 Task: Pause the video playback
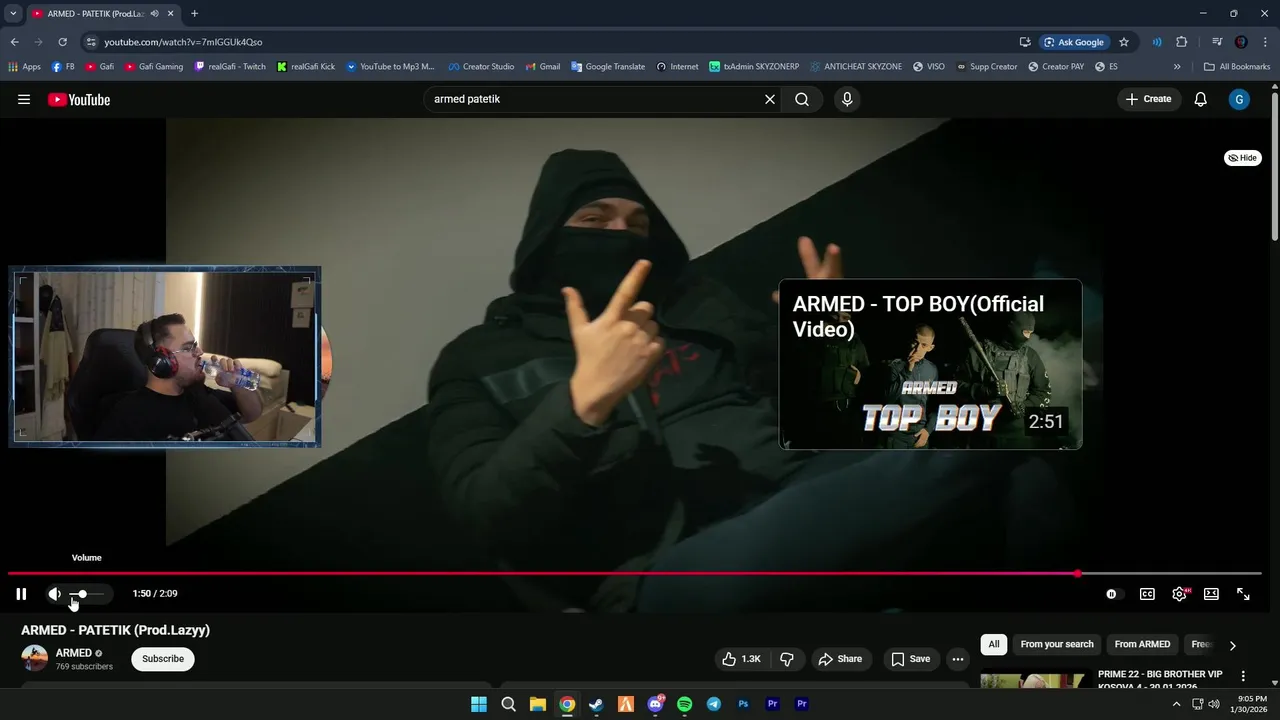coord(21,594)
